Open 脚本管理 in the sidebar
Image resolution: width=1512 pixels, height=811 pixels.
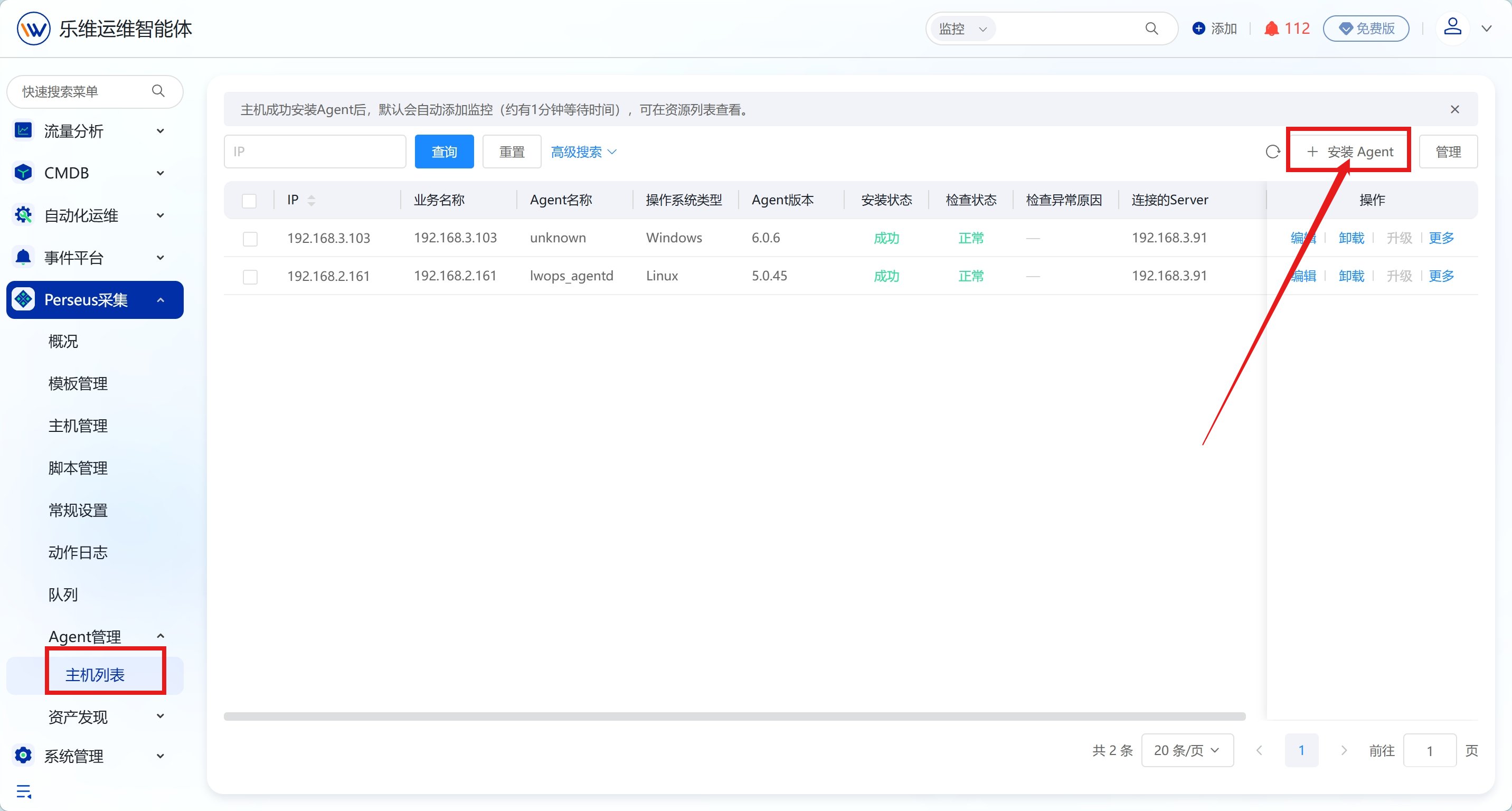click(x=78, y=468)
